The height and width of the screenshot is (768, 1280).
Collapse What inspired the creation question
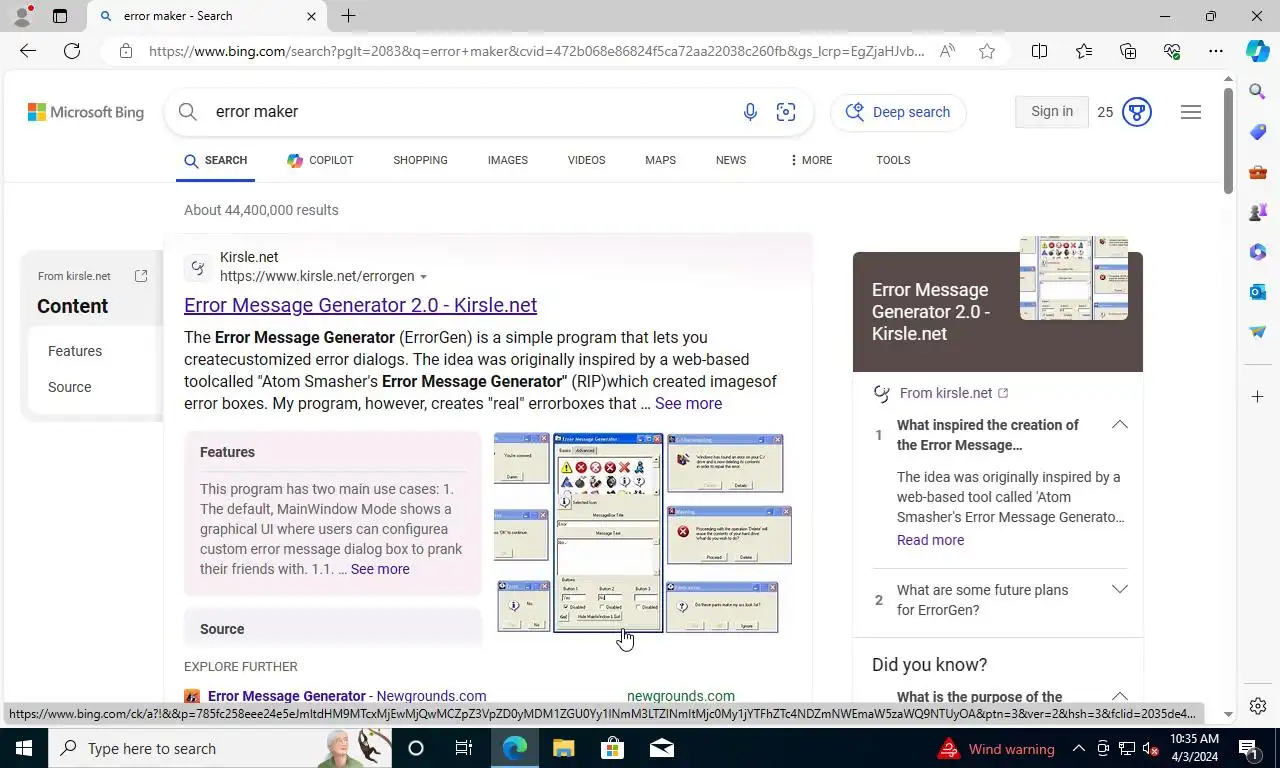1120,425
